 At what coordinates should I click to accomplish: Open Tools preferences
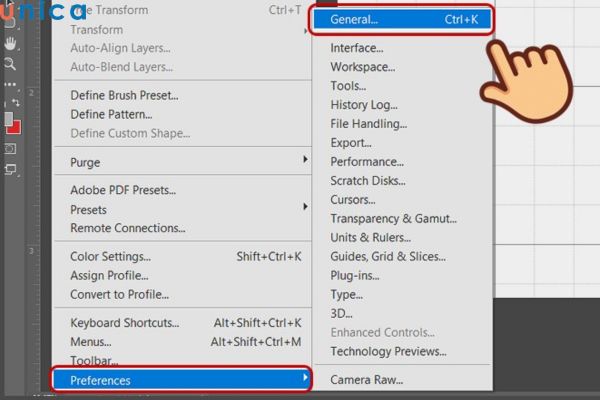(x=402, y=86)
